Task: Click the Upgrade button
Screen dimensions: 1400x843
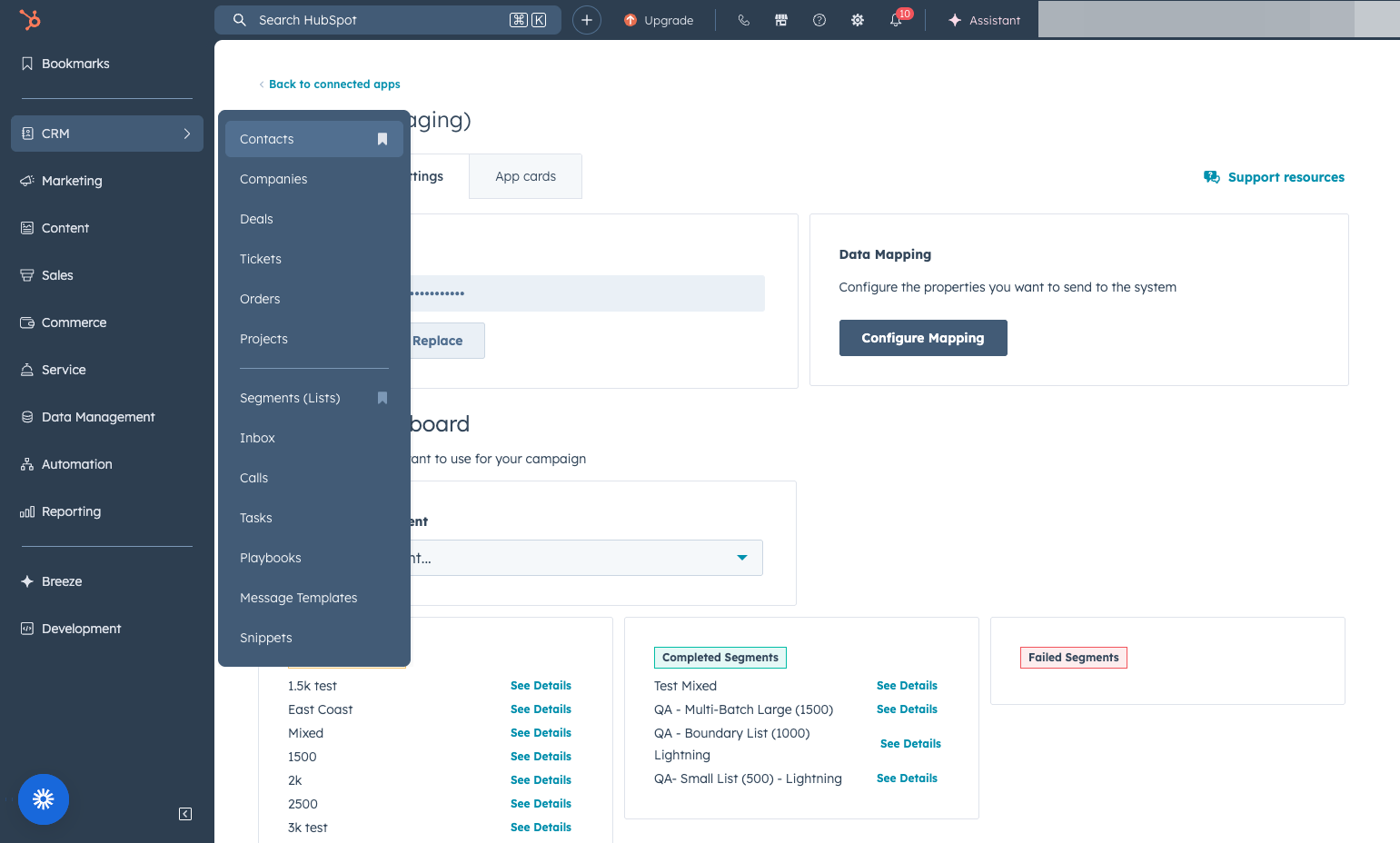Action: [x=659, y=20]
